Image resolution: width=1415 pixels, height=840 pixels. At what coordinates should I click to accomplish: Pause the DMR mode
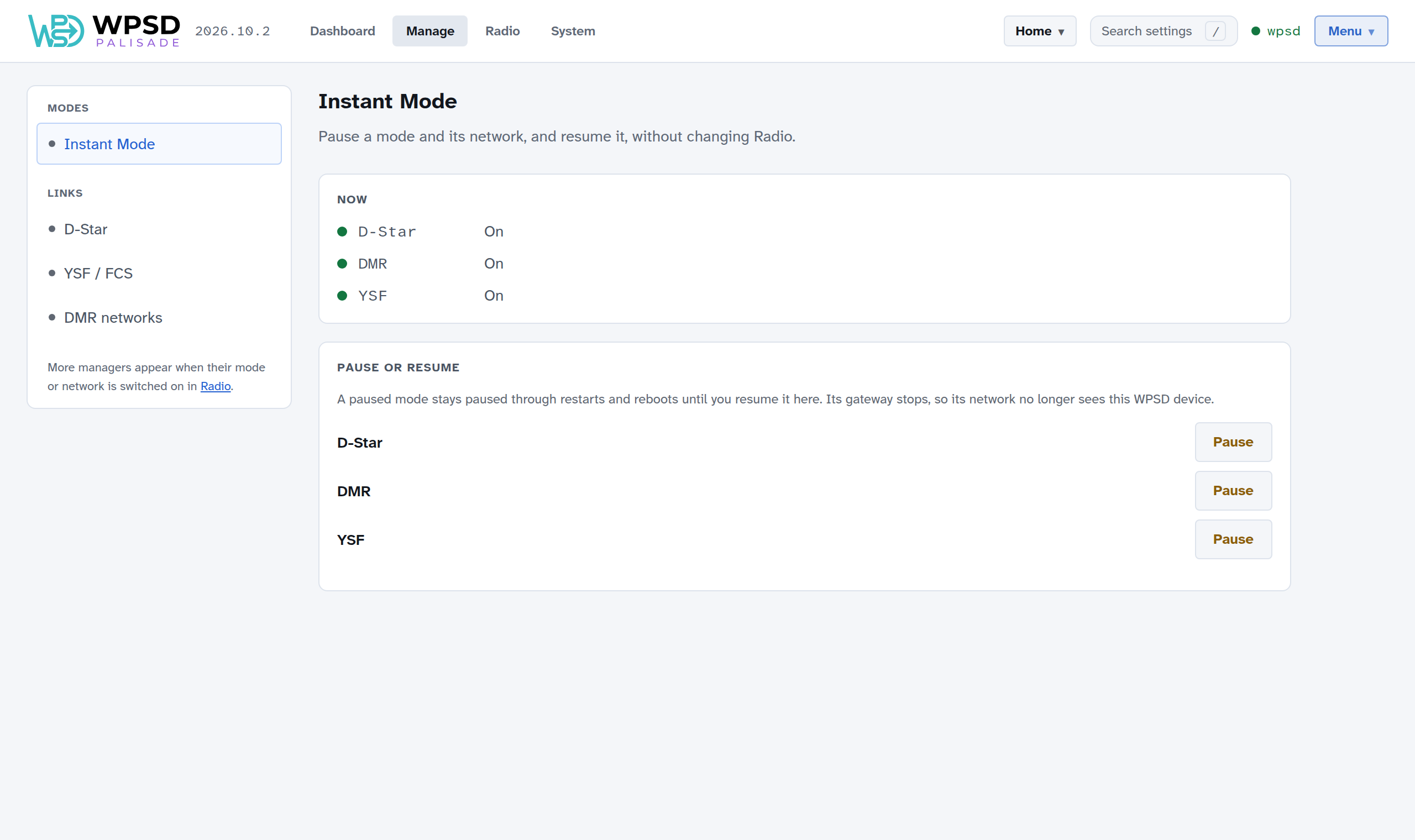[x=1233, y=491]
